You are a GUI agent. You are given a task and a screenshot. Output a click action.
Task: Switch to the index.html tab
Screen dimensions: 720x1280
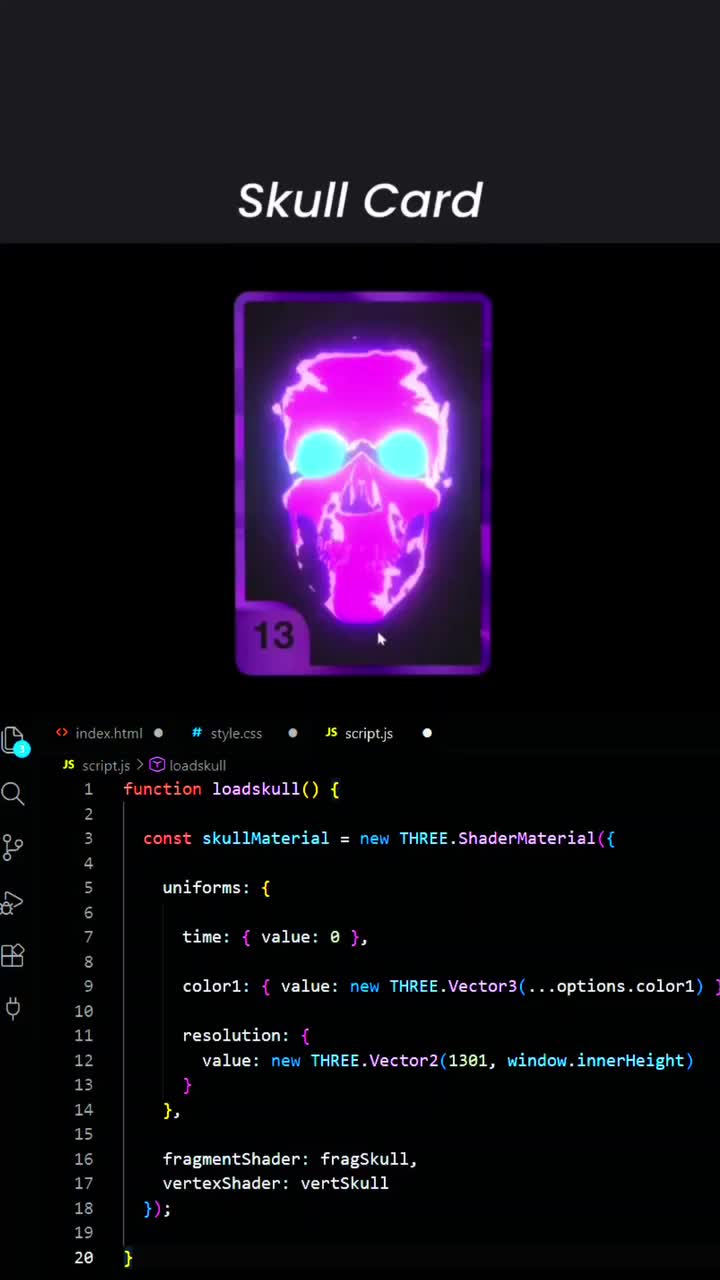(109, 733)
